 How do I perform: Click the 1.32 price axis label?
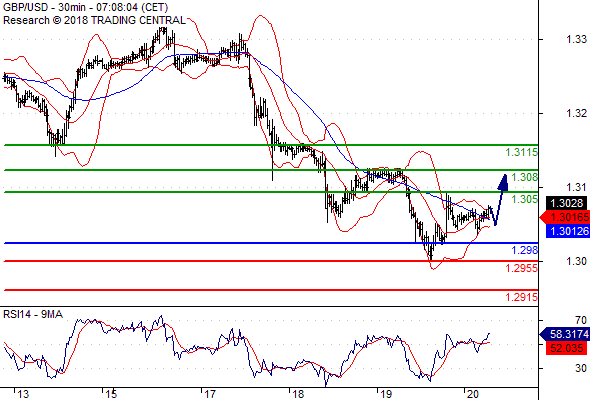click(x=576, y=113)
